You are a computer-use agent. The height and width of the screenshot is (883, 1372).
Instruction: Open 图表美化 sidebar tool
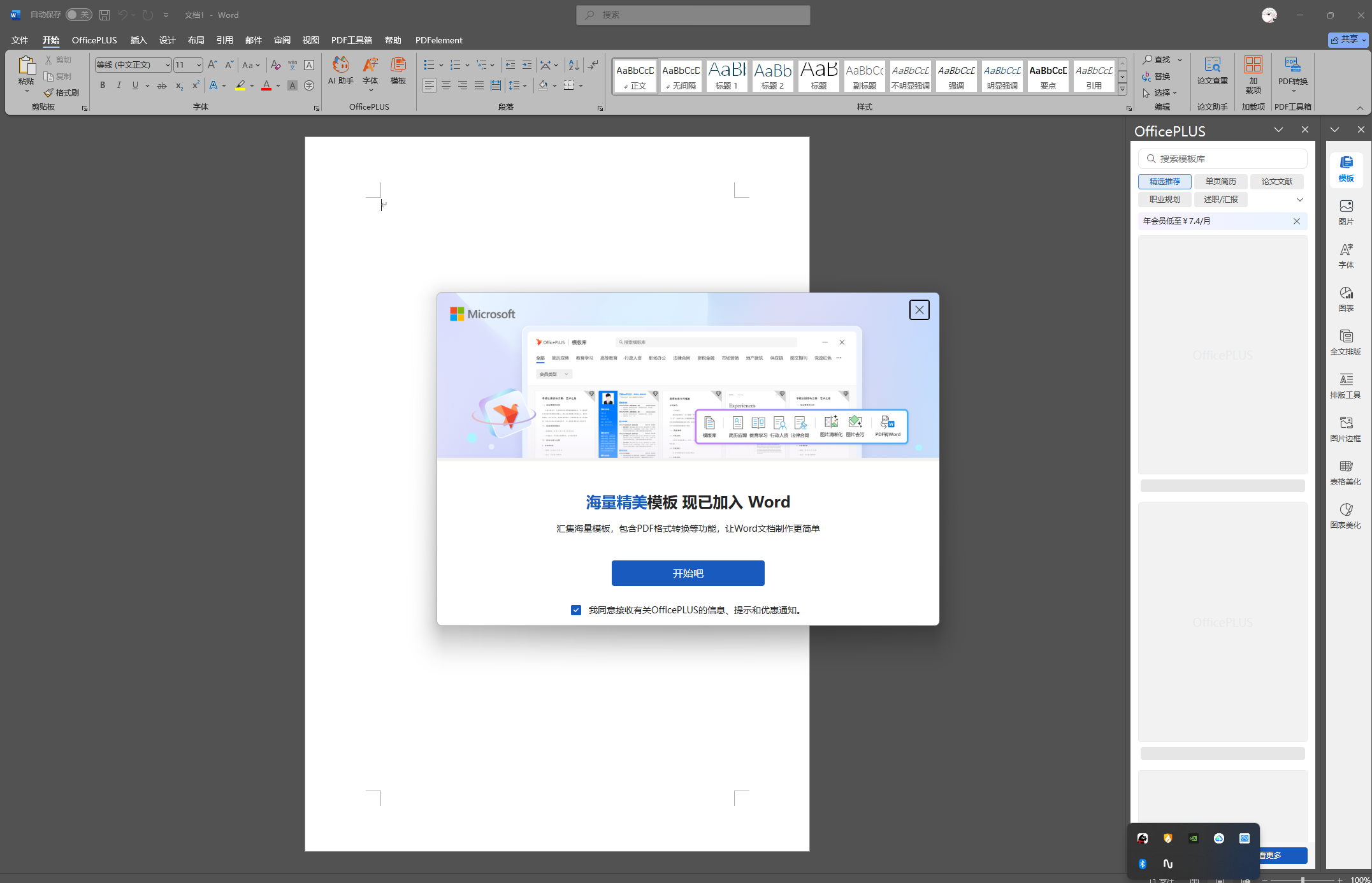(x=1346, y=516)
